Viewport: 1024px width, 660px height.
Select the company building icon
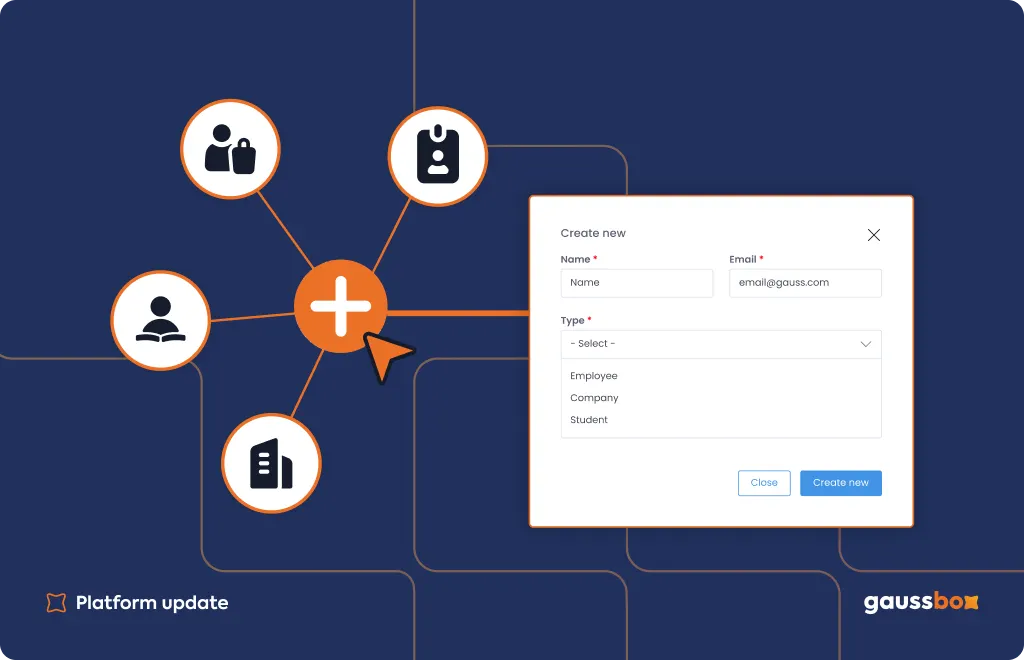(271, 464)
